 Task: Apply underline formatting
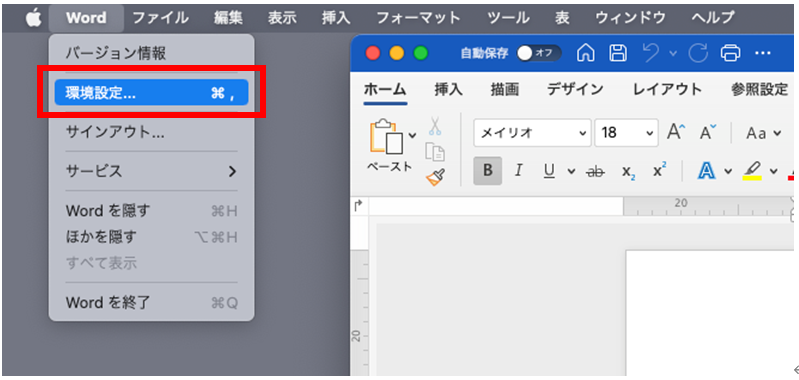point(549,171)
